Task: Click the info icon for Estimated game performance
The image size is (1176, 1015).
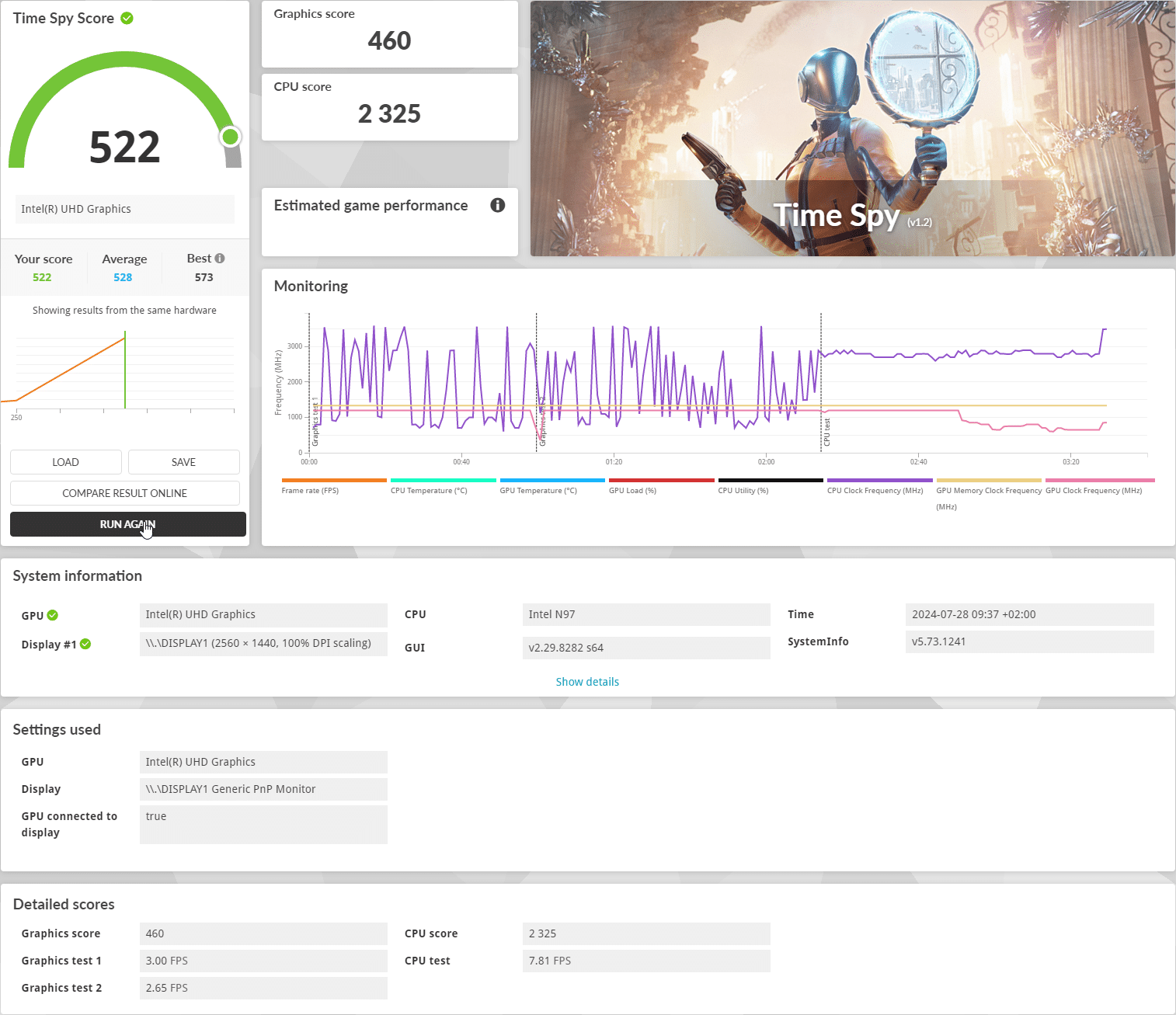Action: click(x=497, y=205)
